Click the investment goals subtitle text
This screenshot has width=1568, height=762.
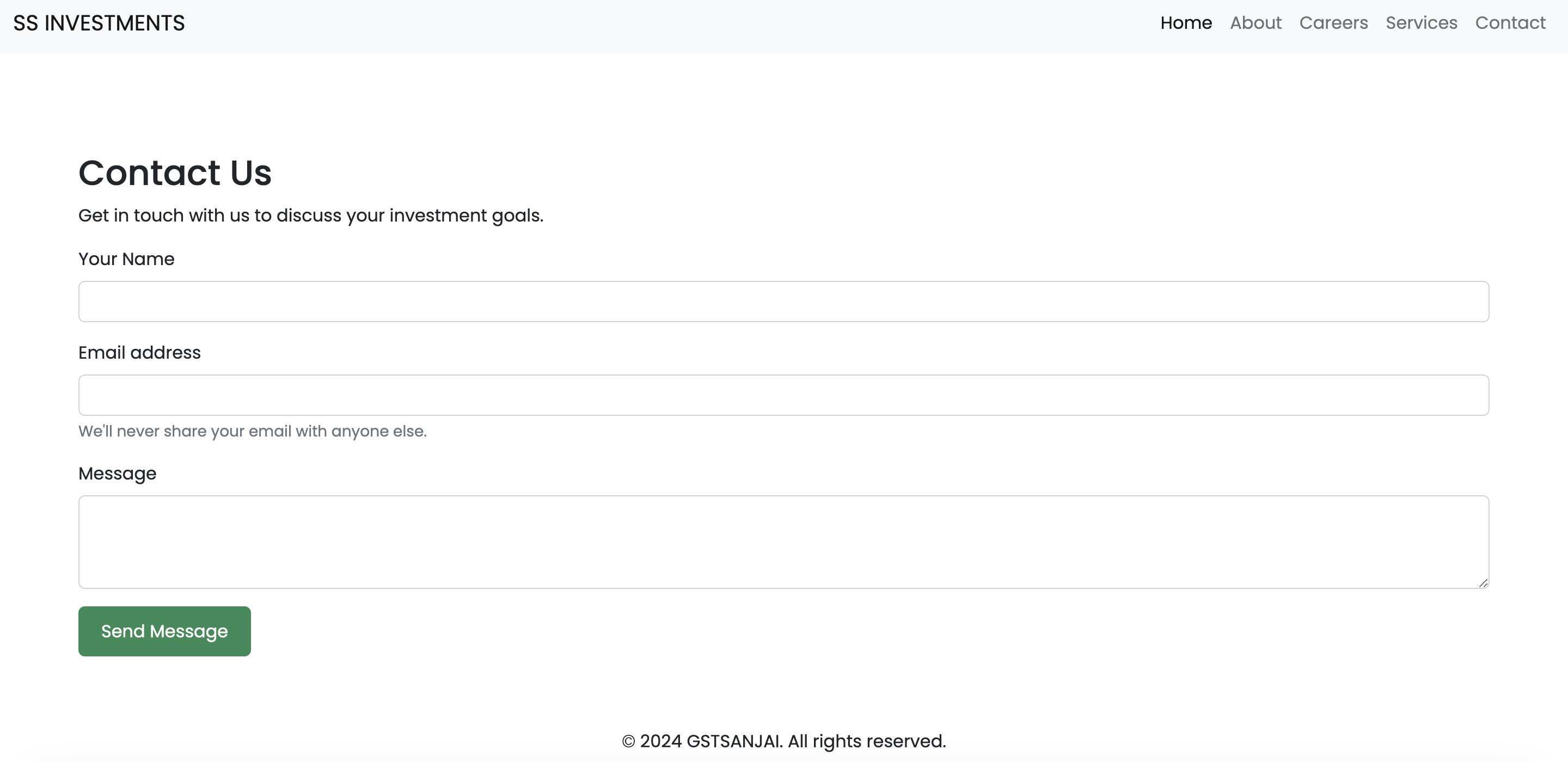[310, 216]
